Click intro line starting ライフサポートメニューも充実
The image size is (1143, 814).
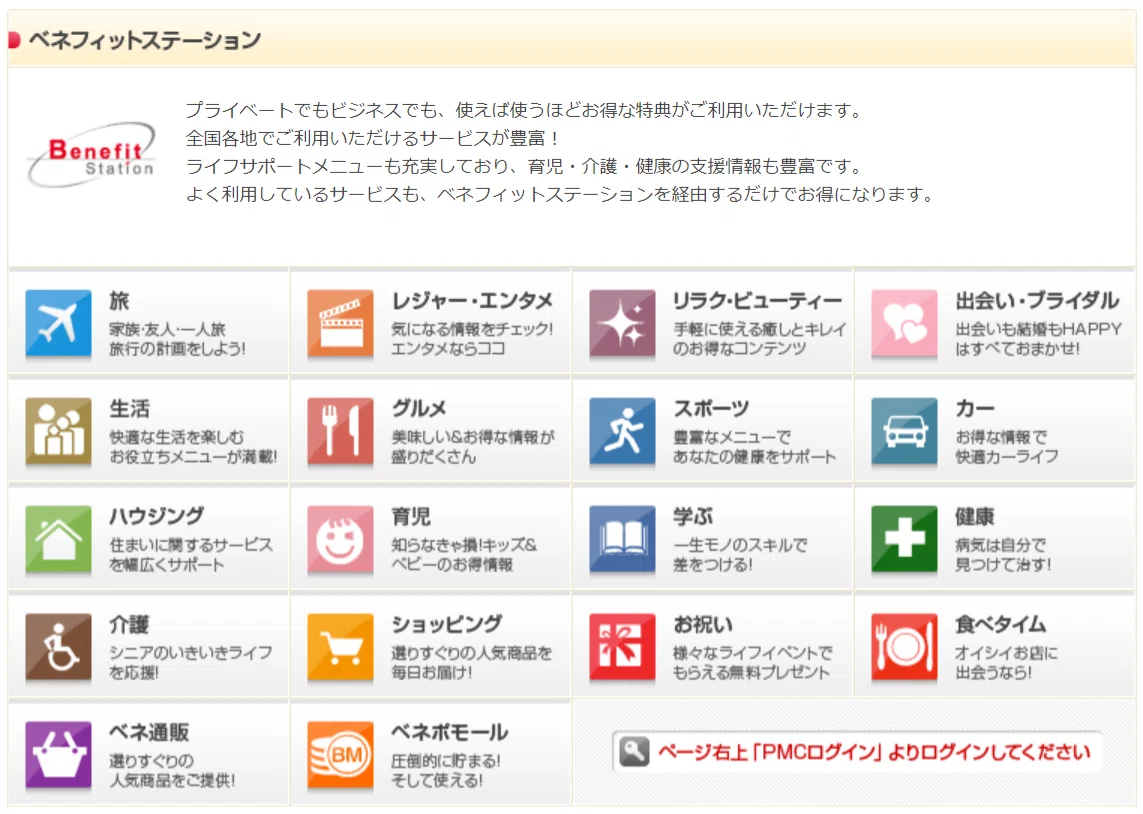[523, 166]
